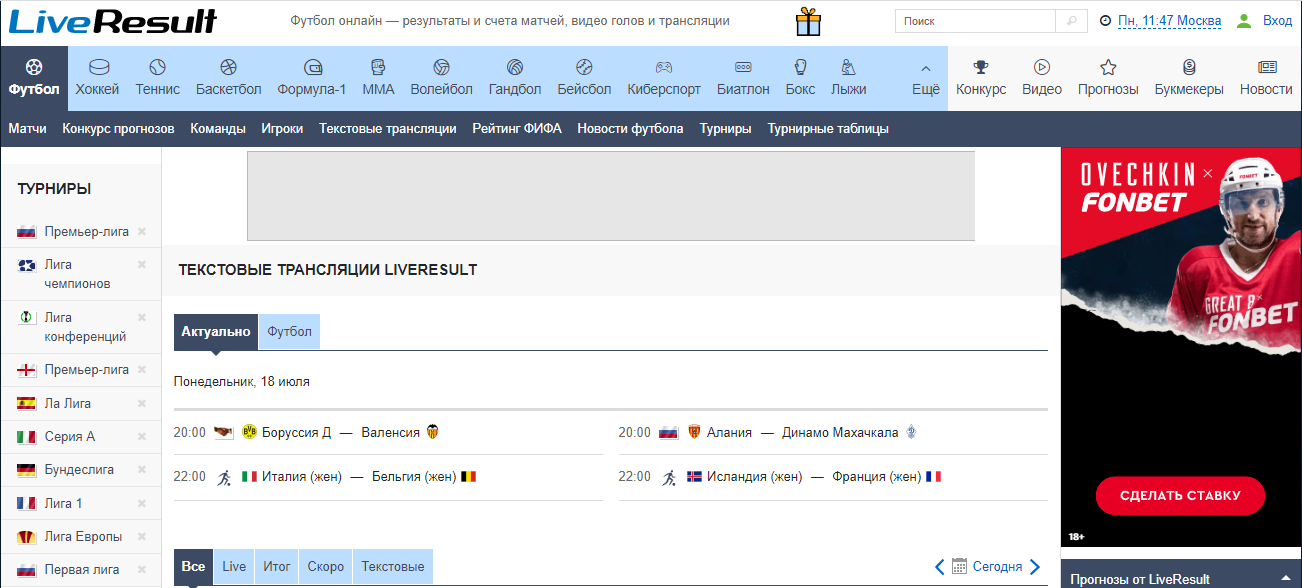Image resolution: width=1302 pixels, height=588 pixels.
Task: Go to previous day arrow
Action: pos(939,566)
